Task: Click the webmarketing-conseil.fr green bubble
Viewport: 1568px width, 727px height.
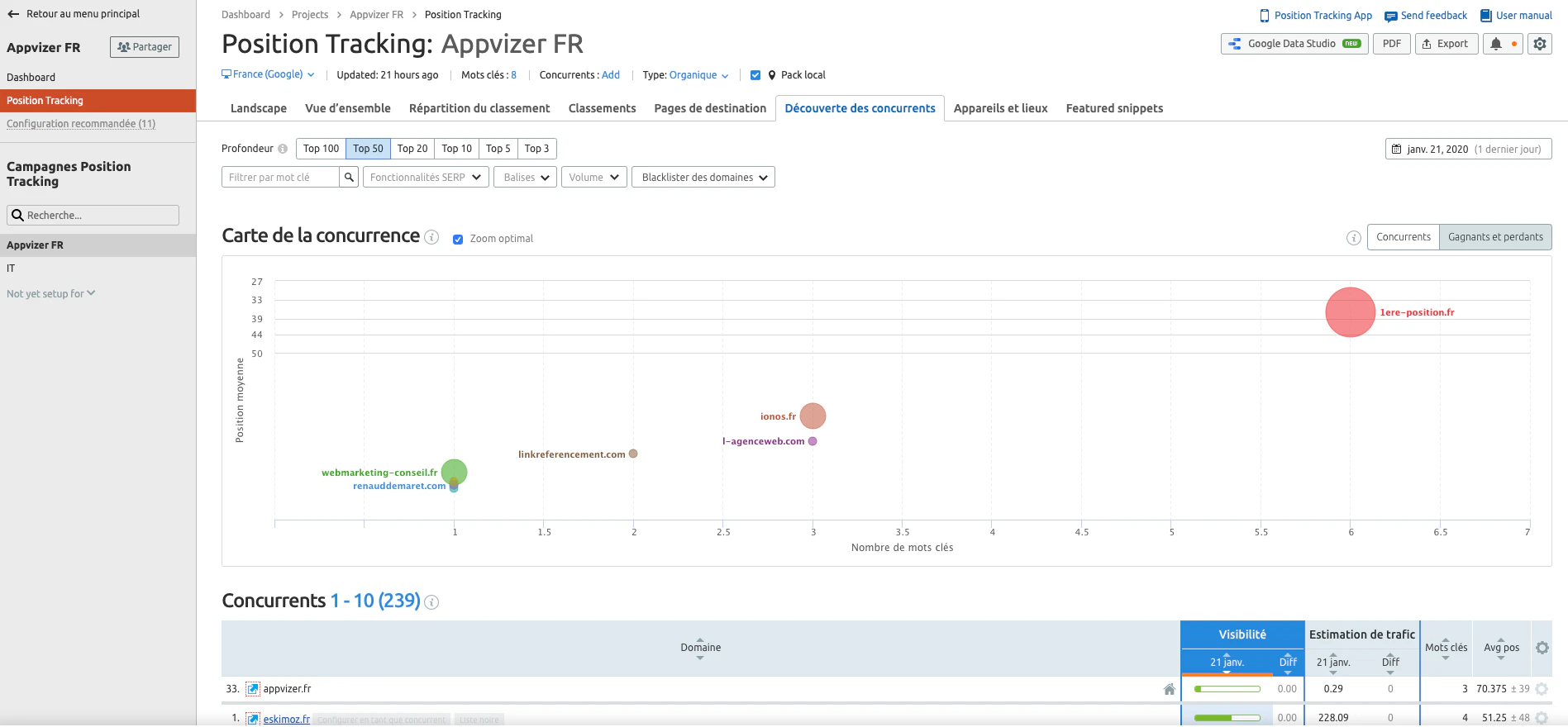Action: (x=454, y=473)
